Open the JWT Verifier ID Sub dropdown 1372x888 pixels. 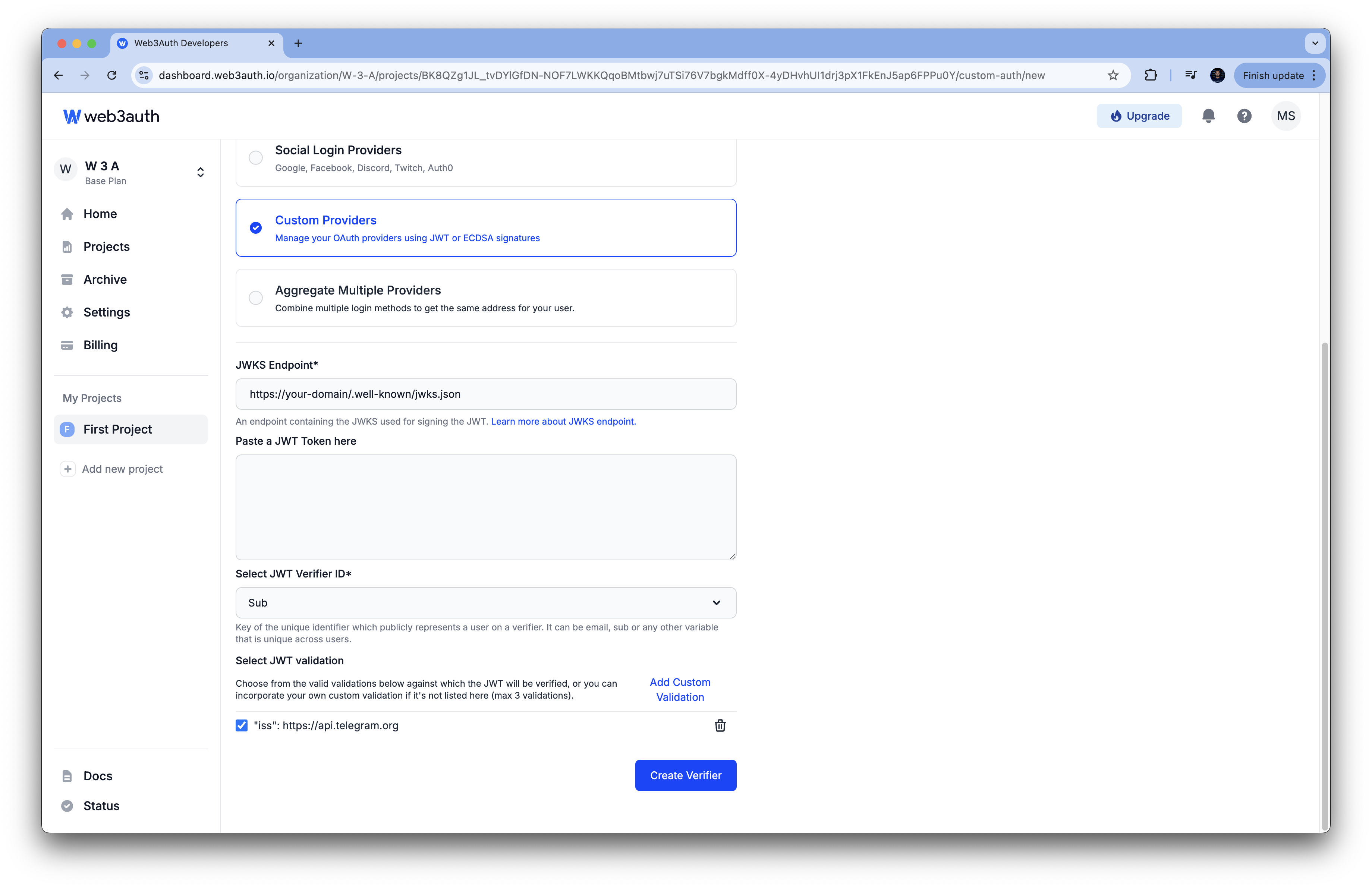coord(485,603)
